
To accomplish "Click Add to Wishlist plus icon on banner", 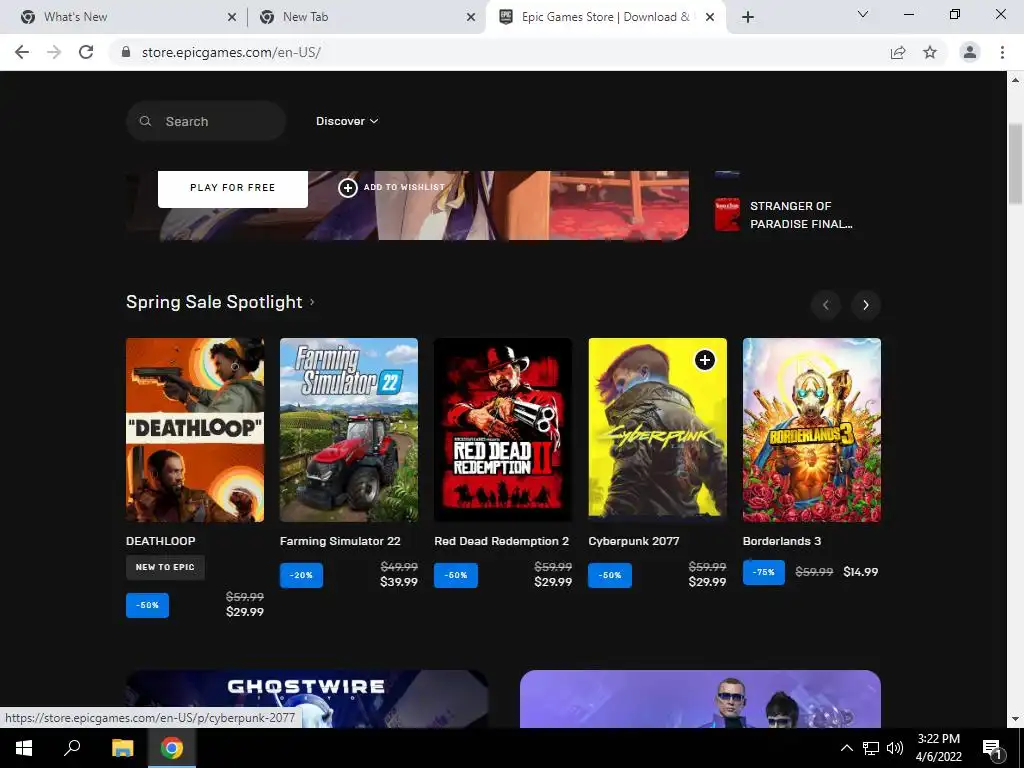I will point(347,188).
